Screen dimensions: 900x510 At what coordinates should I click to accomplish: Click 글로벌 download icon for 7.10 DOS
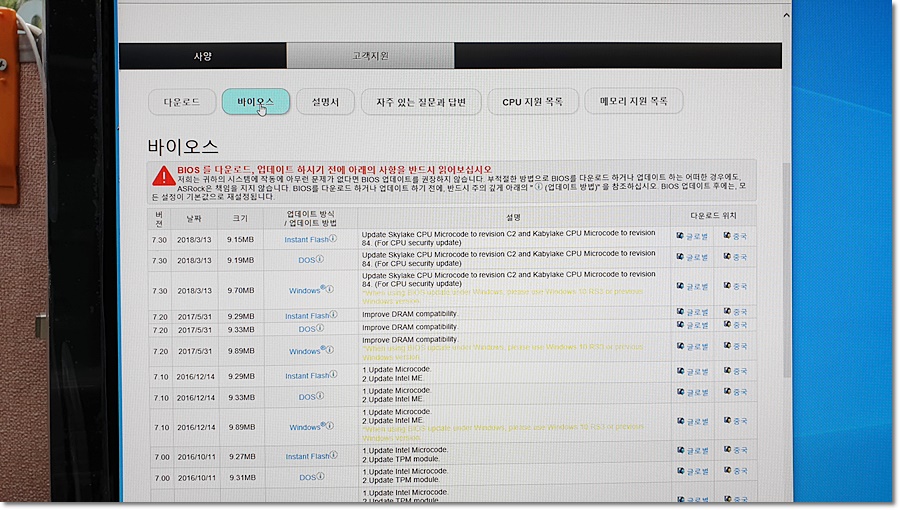(x=680, y=392)
